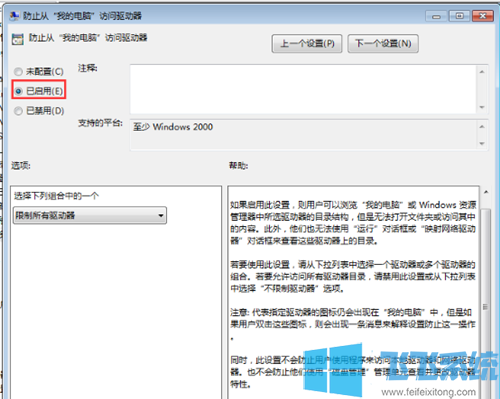Click the supported platform scroll down arrow
The height and width of the screenshot is (399, 500).
tap(482, 144)
